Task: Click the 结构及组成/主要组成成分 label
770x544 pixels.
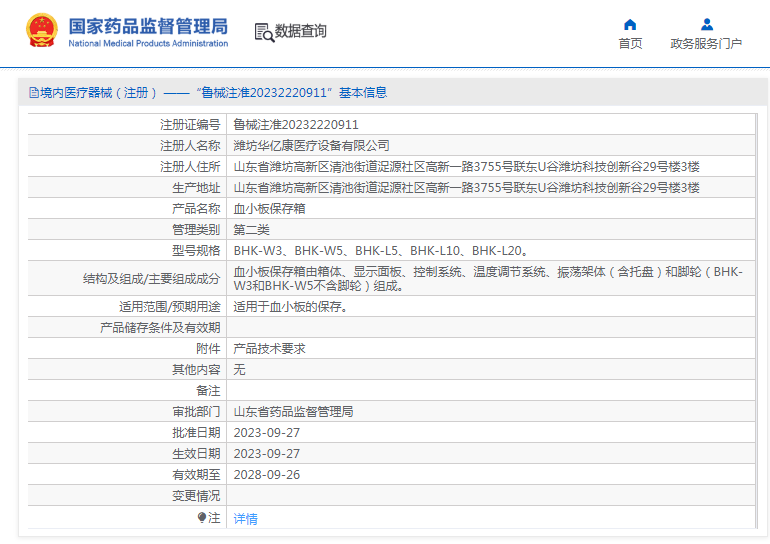Action: click(151, 279)
